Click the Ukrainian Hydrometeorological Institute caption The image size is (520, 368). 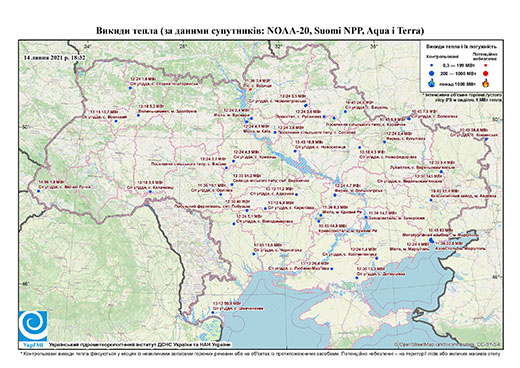pyautogui.click(x=139, y=345)
